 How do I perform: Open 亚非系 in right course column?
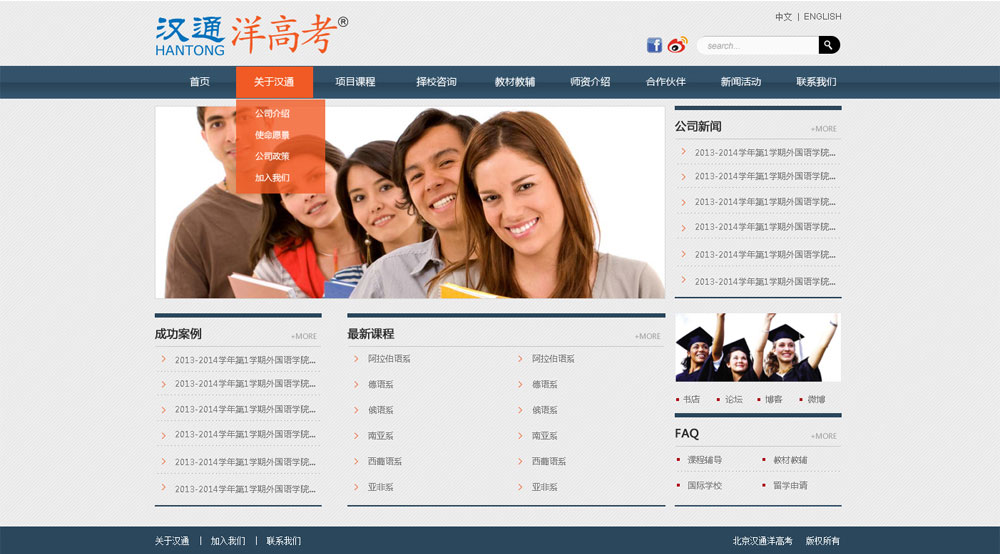point(545,487)
